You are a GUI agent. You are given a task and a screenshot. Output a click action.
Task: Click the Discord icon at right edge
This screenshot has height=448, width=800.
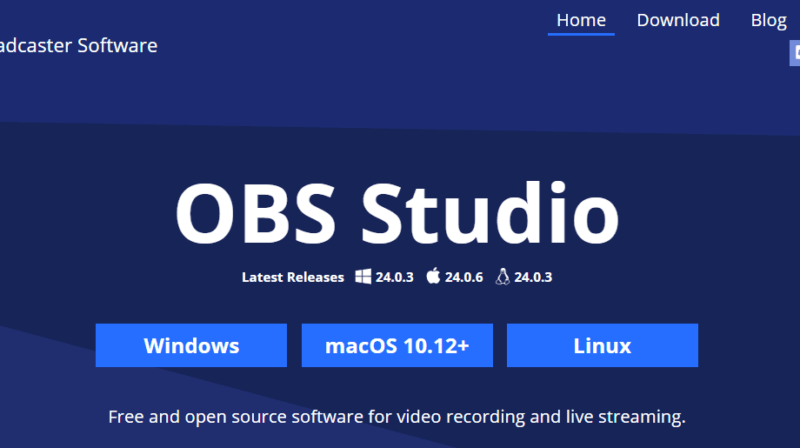tap(795, 53)
